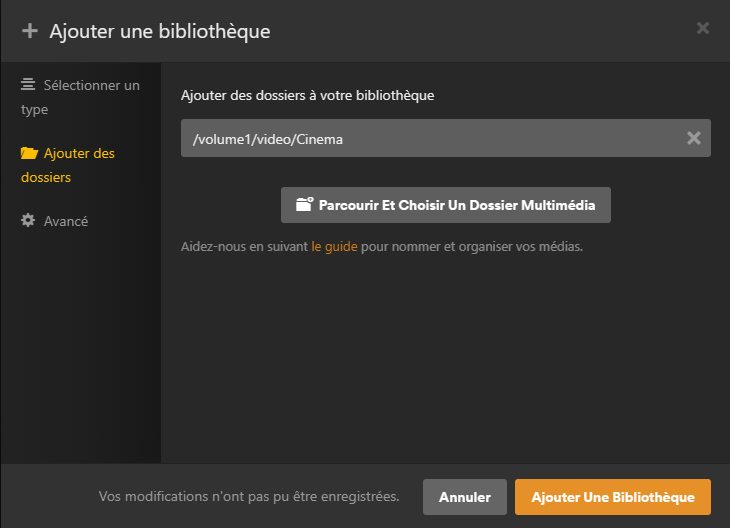Open the Avancé settings step
730x528 pixels.
[x=54, y=221]
